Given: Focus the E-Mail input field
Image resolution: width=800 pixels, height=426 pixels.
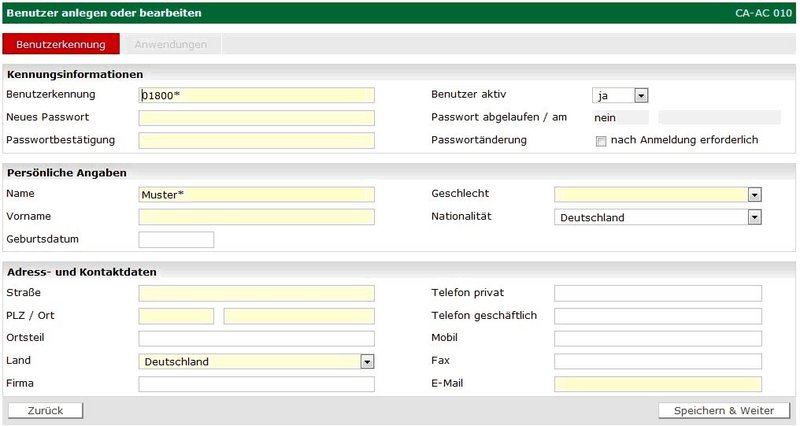Looking at the screenshot, I should click(x=658, y=384).
